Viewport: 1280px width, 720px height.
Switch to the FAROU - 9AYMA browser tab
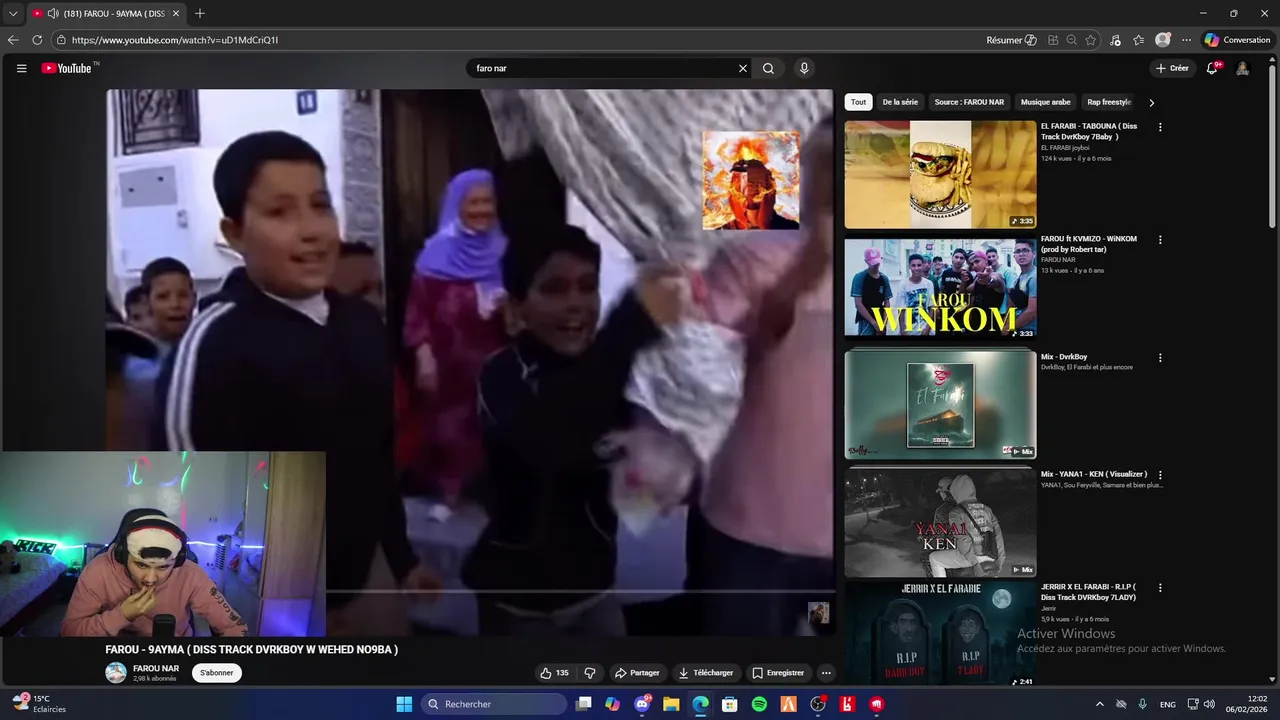(x=106, y=13)
